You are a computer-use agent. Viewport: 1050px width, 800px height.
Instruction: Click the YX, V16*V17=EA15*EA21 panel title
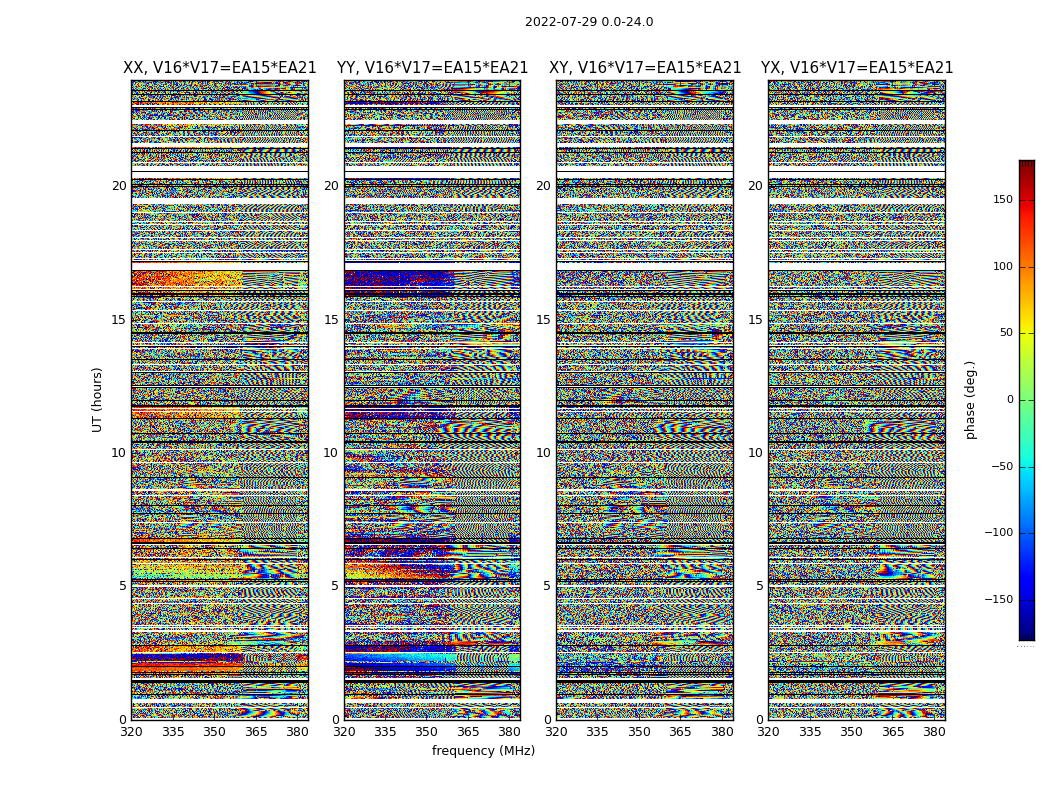[x=857, y=68]
